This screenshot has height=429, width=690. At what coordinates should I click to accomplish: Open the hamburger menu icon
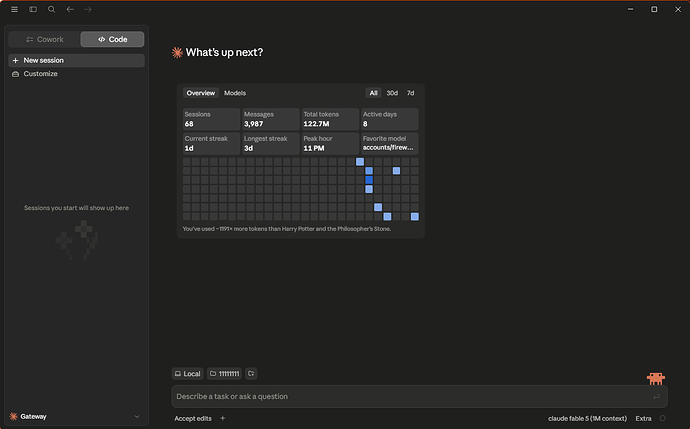[x=15, y=9]
